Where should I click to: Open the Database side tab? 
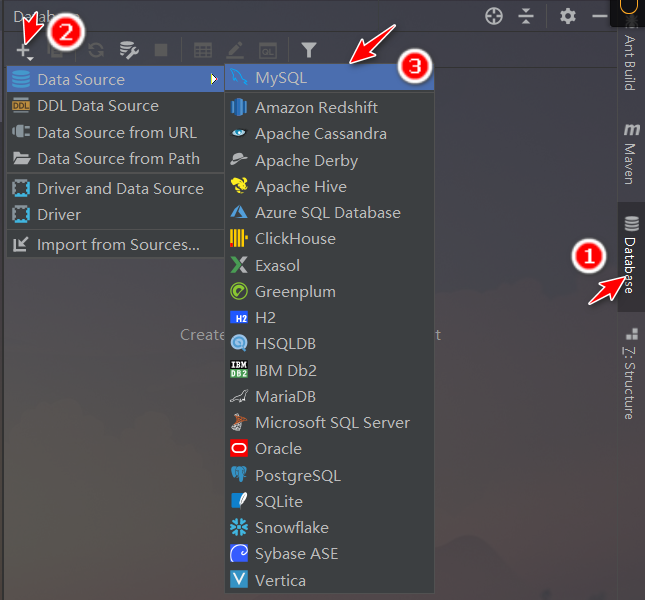click(631, 257)
